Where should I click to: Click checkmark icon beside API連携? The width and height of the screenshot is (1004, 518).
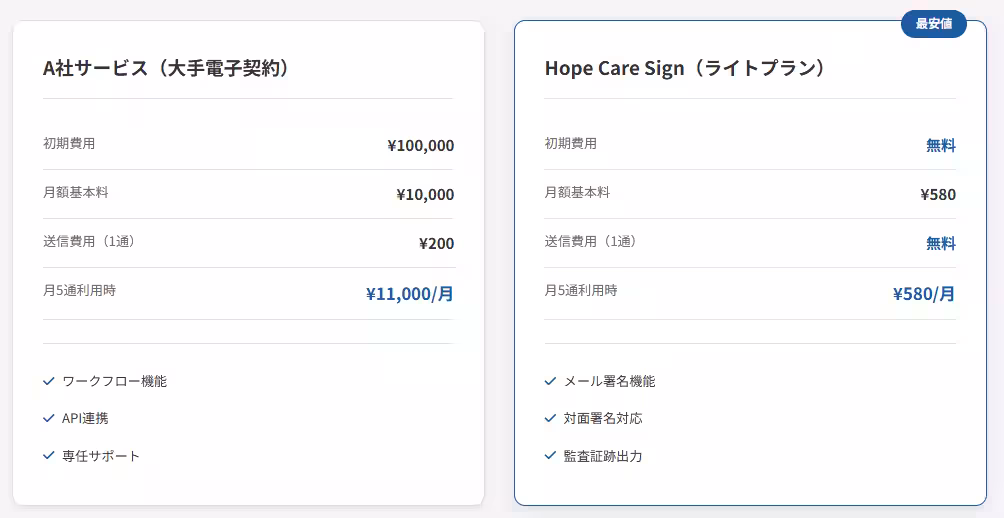click(x=49, y=418)
